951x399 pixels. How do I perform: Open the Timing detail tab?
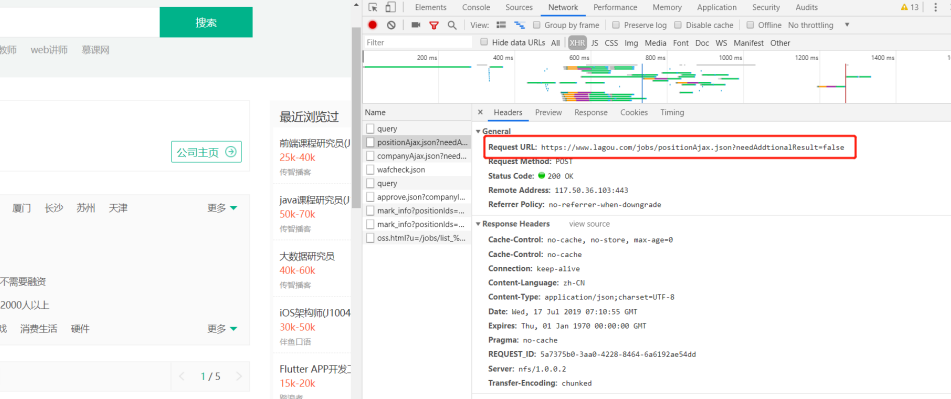672,112
